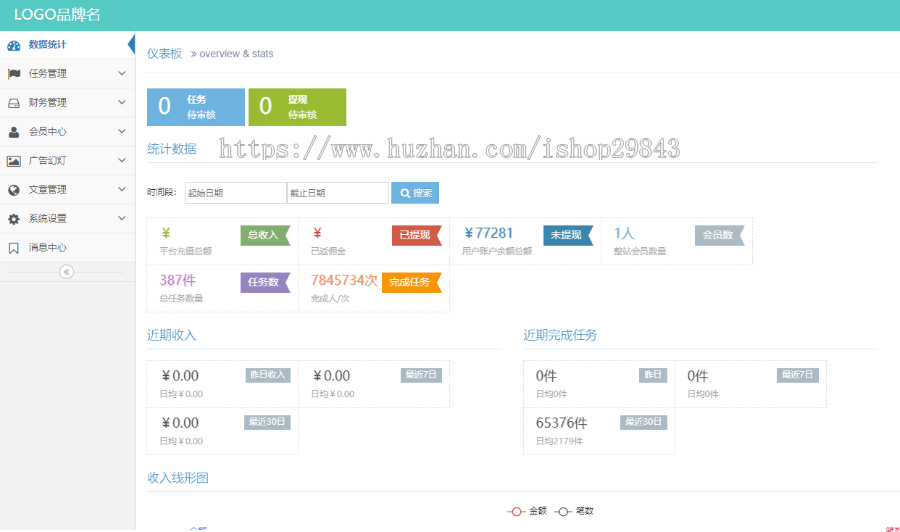Collapse the sidebar with double-arrow button
The width and height of the screenshot is (900, 532).
coord(67,272)
